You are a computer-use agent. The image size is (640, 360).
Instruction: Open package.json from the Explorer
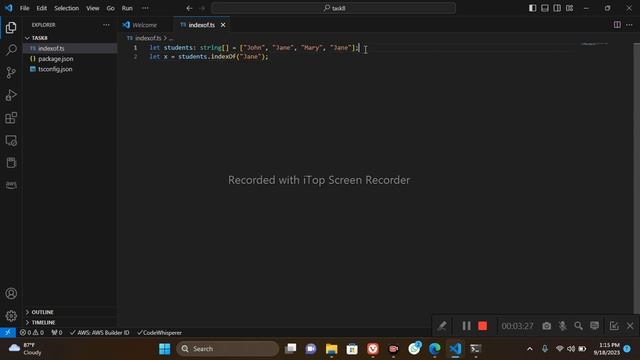(70, 59)
